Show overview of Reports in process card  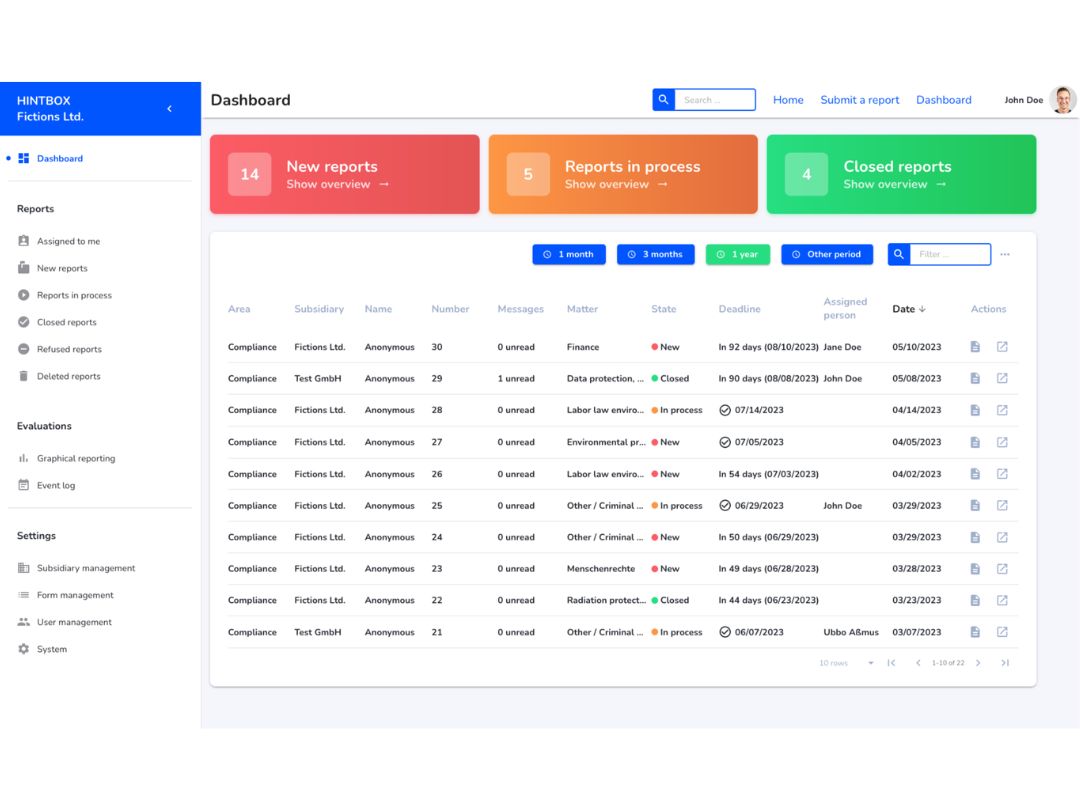pyautogui.click(x=616, y=185)
